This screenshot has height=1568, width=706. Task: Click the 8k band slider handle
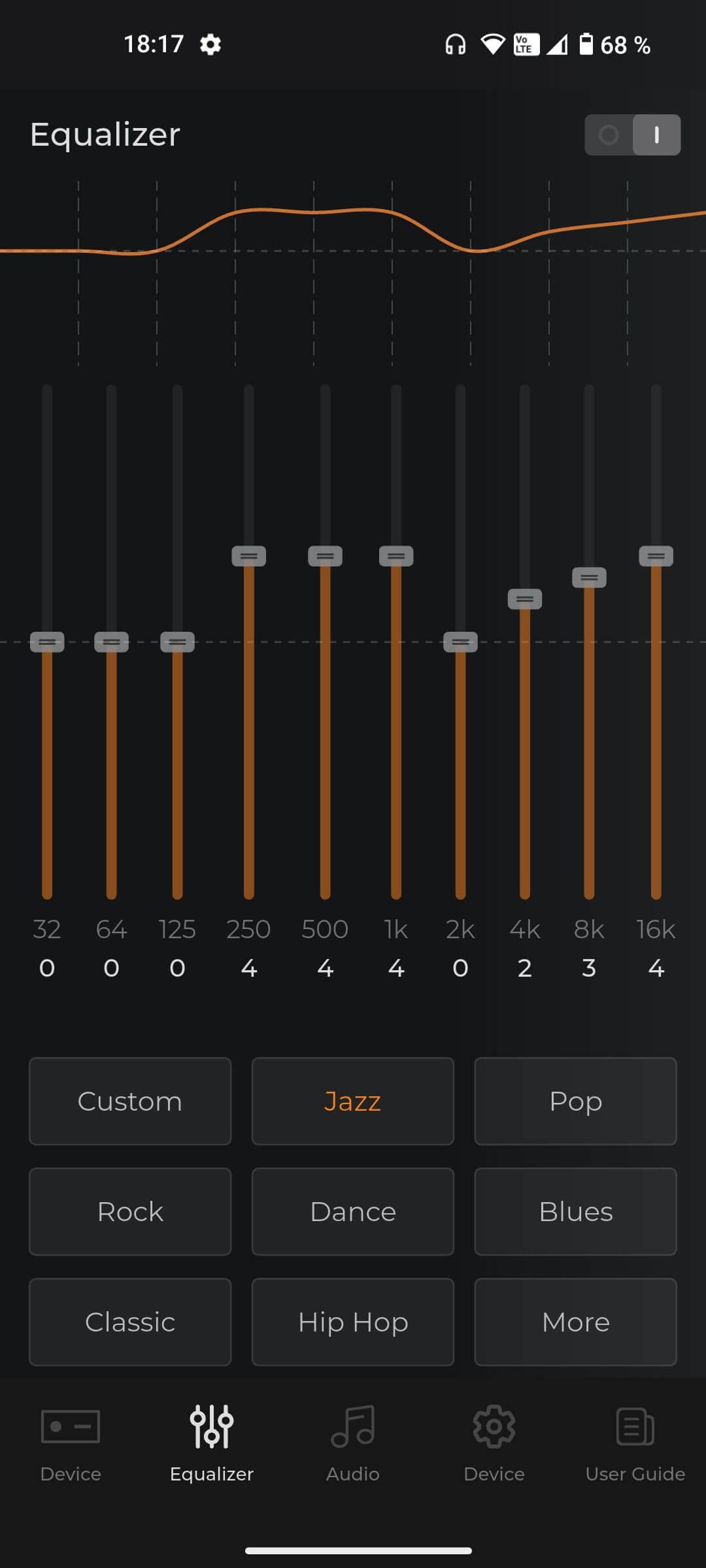click(x=589, y=578)
